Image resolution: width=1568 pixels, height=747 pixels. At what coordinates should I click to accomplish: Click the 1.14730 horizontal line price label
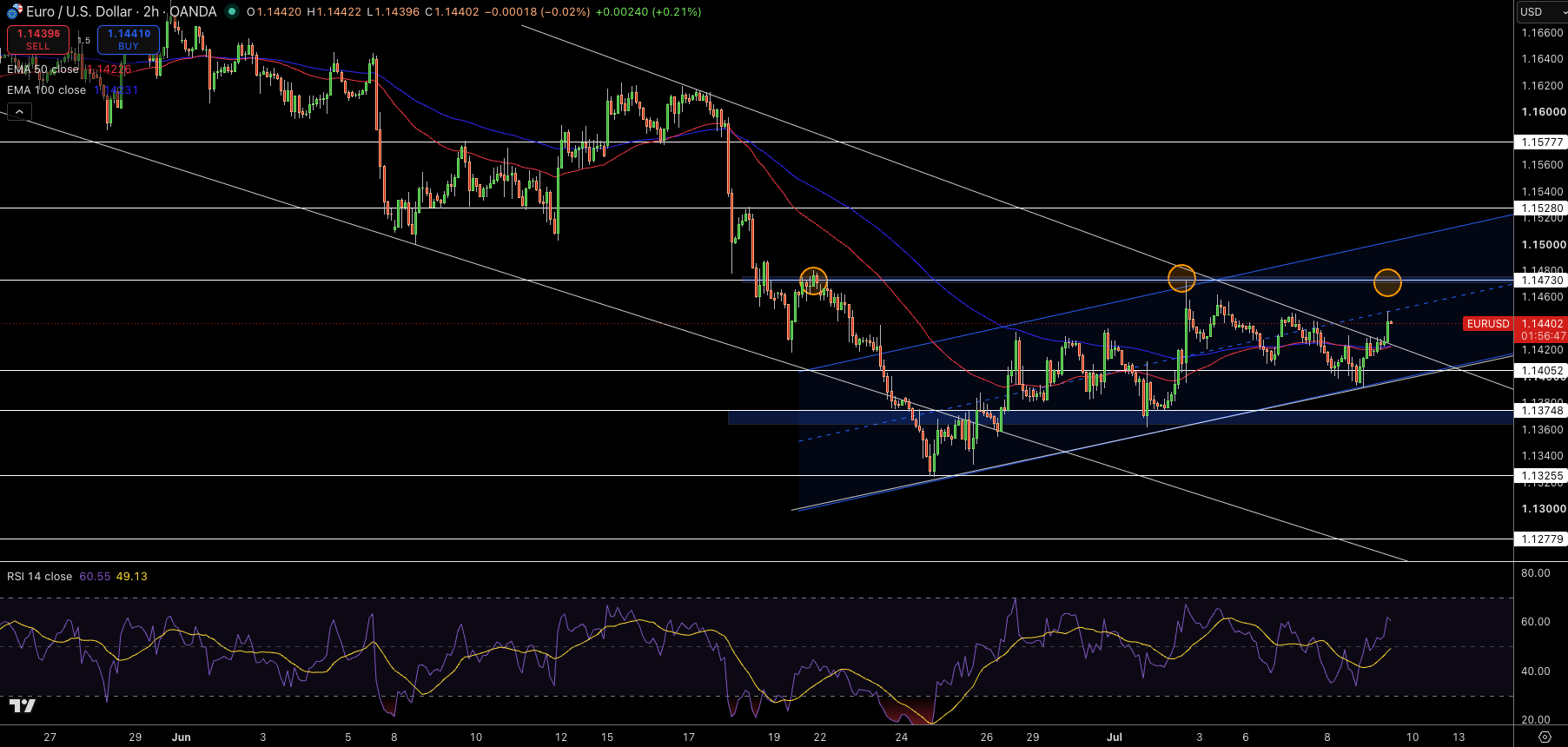(1541, 280)
